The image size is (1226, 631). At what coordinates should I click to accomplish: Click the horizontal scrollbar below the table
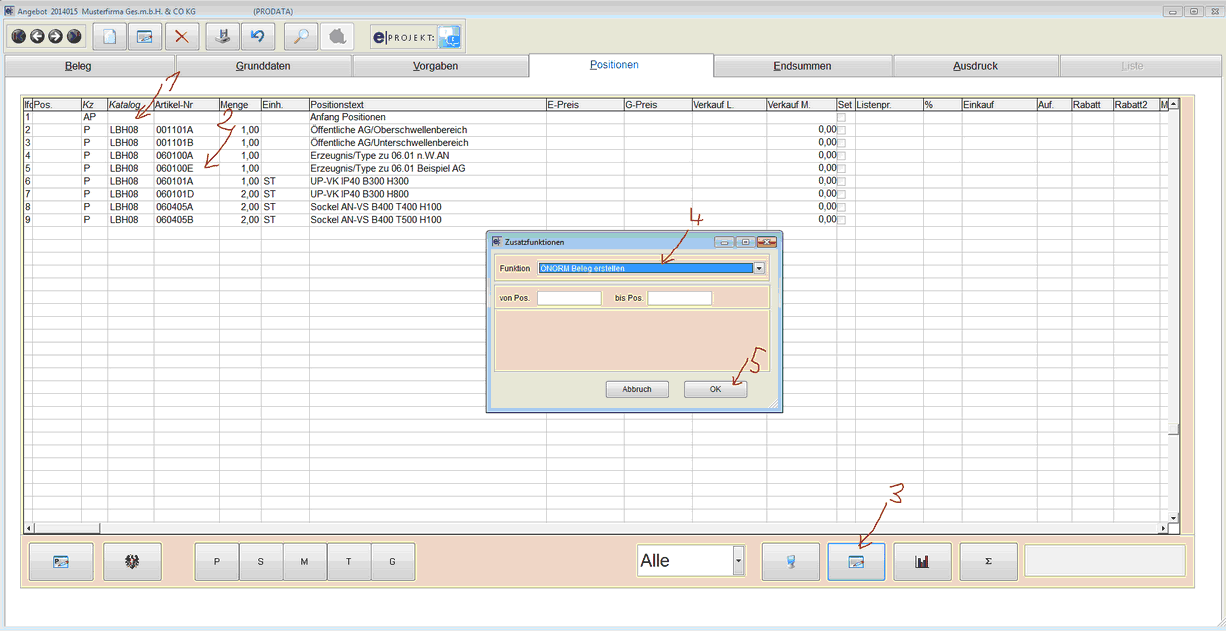[600, 527]
